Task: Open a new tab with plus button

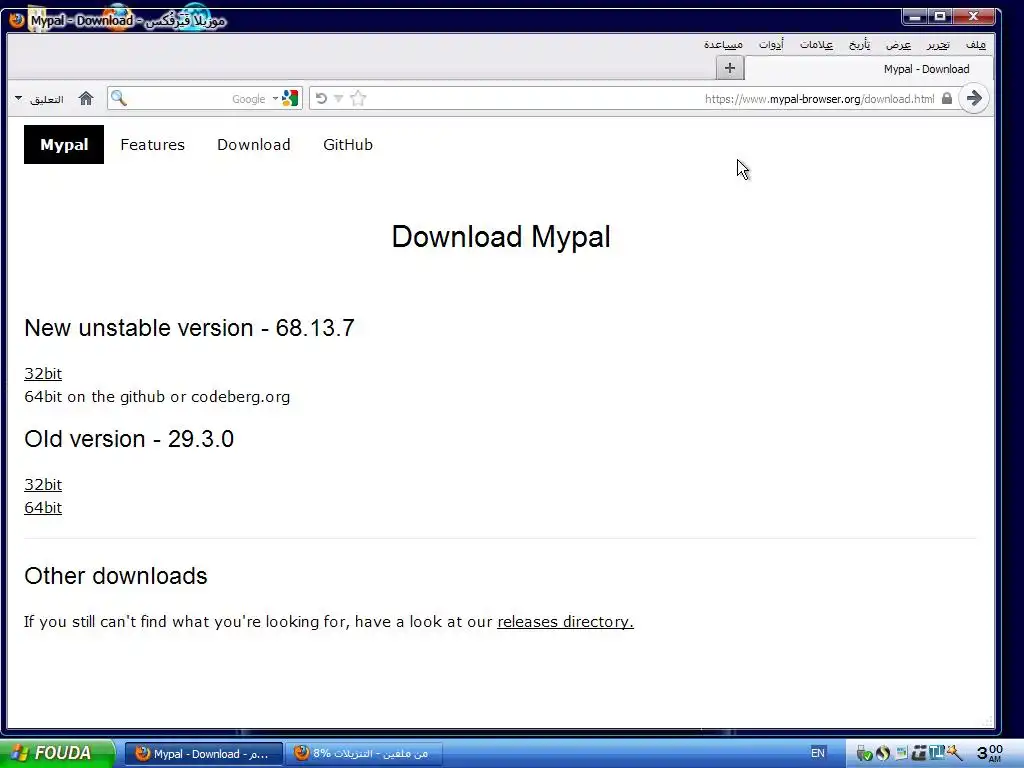Action: click(x=729, y=68)
